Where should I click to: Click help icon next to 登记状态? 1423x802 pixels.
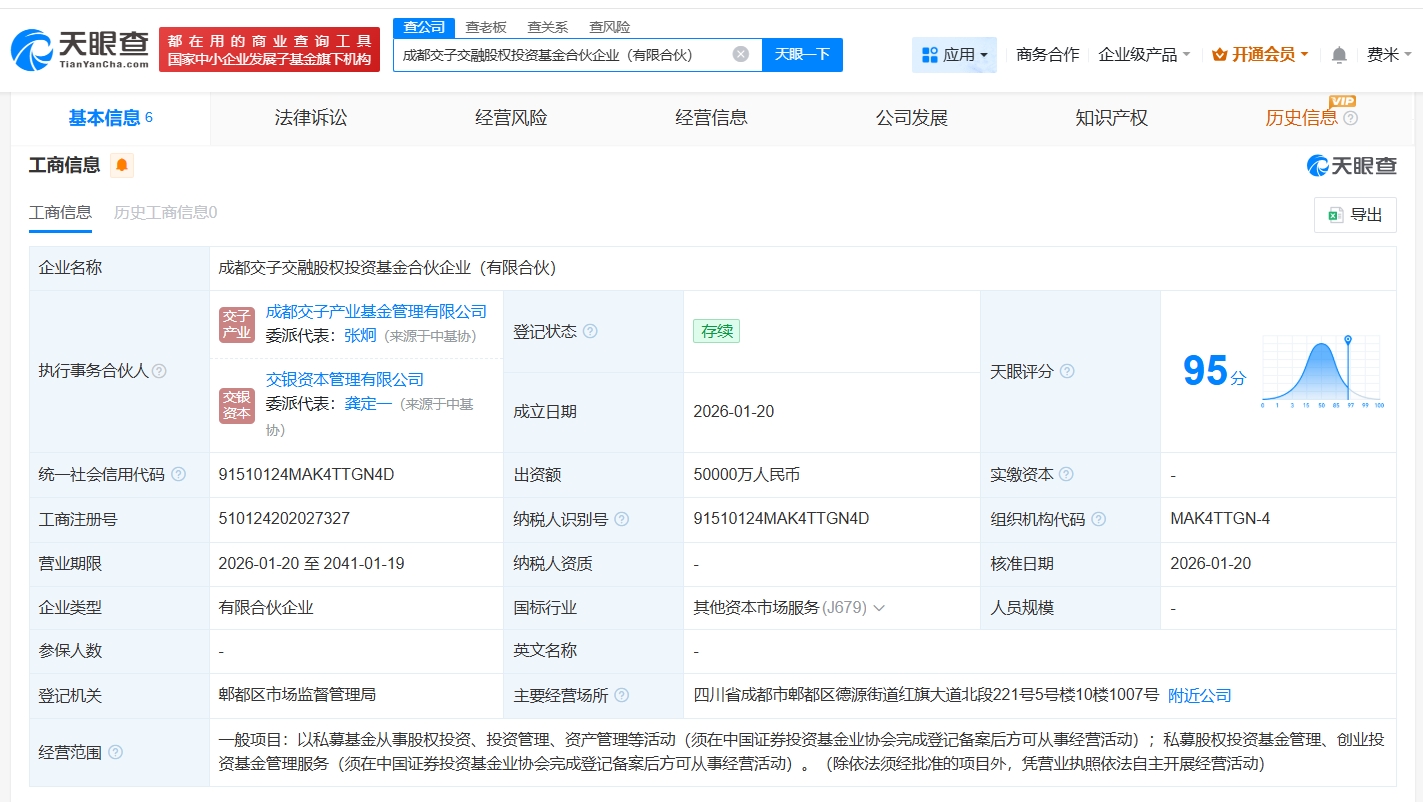[x=590, y=331]
